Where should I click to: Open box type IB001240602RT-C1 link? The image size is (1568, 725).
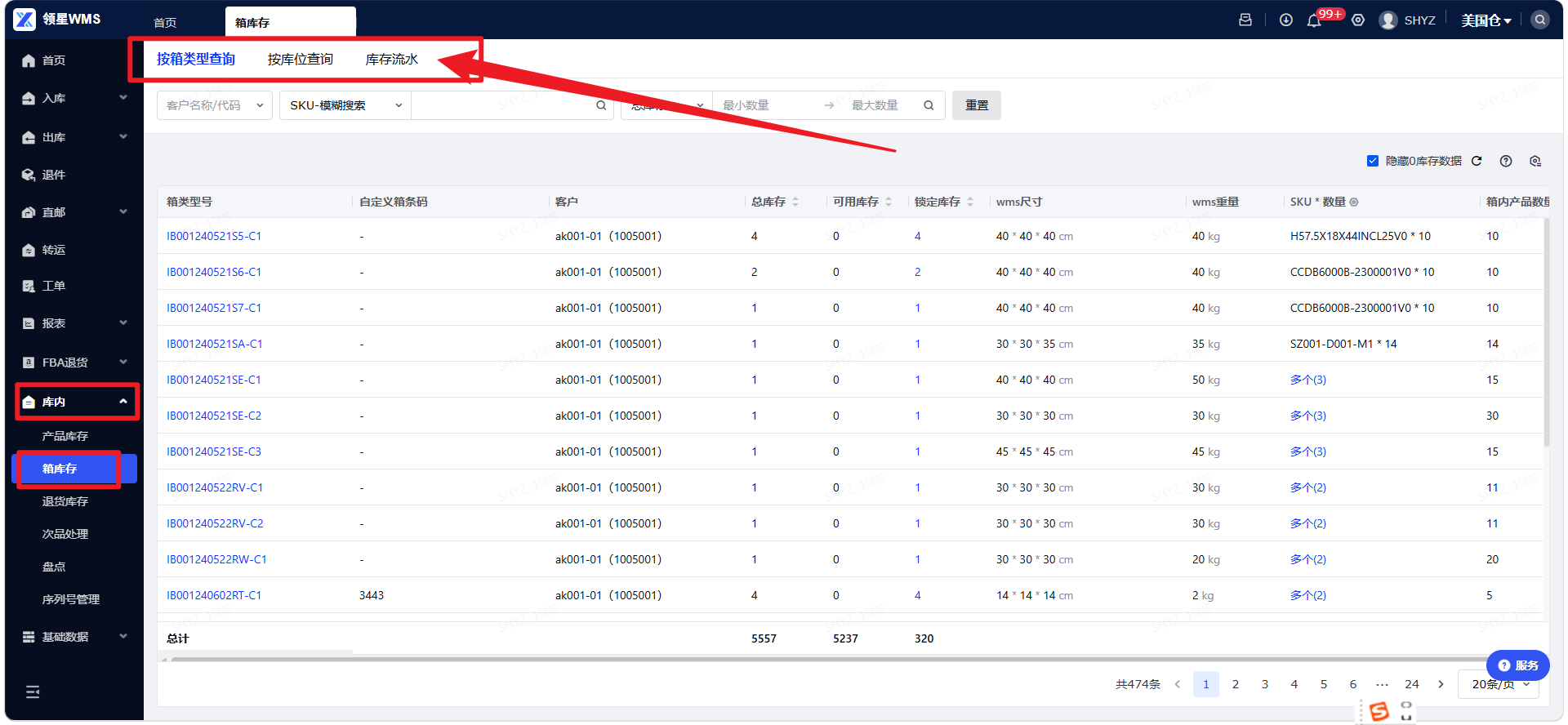[214, 595]
